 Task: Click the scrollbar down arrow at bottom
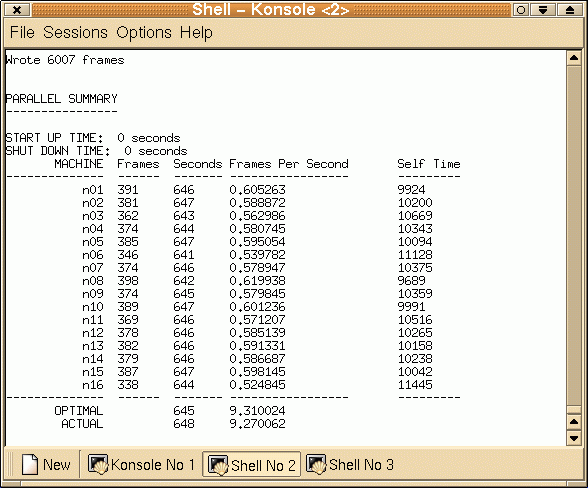pyautogui.click(x=574, y=437)
